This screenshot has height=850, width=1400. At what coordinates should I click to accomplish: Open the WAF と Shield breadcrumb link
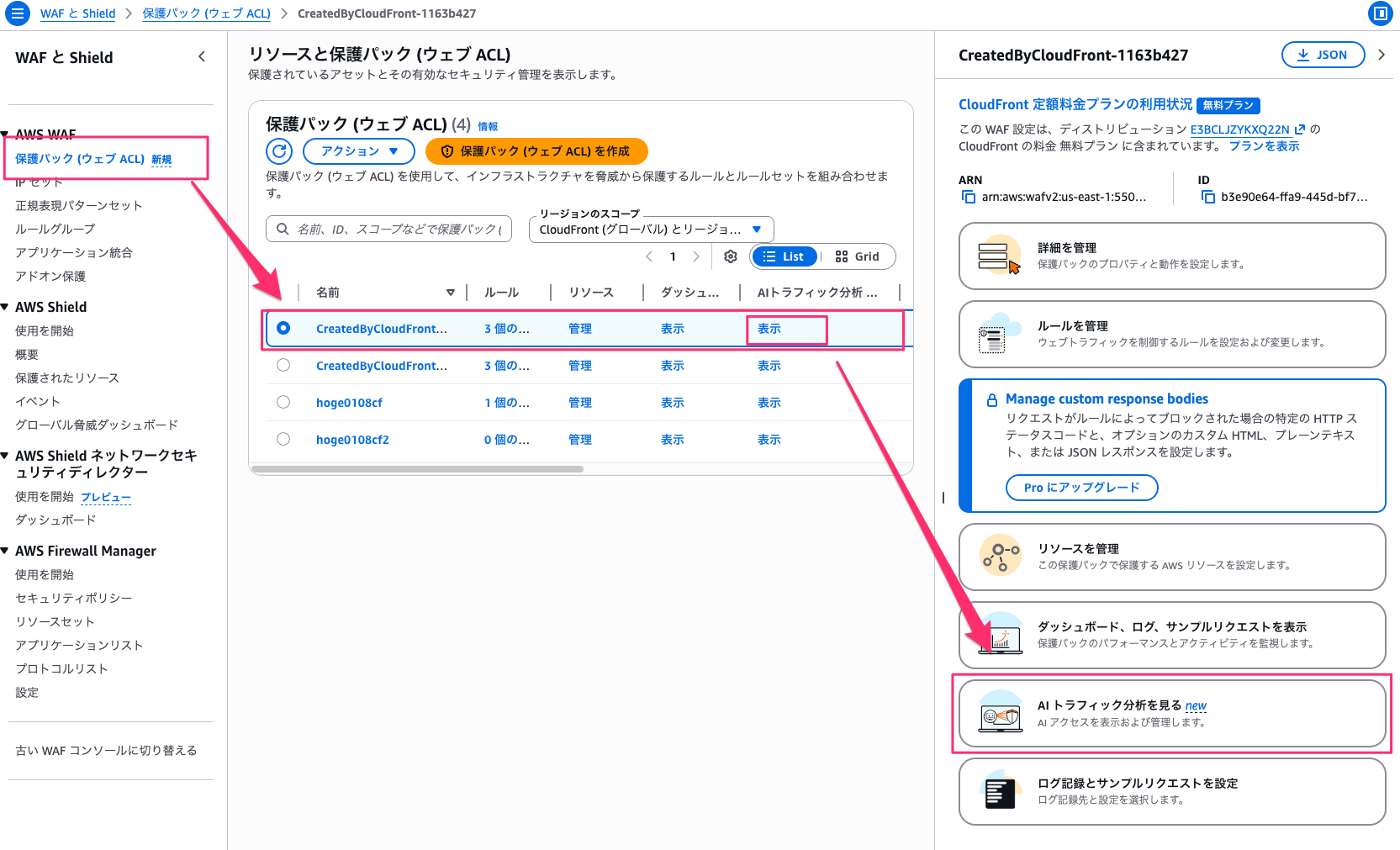coord(78,13)
